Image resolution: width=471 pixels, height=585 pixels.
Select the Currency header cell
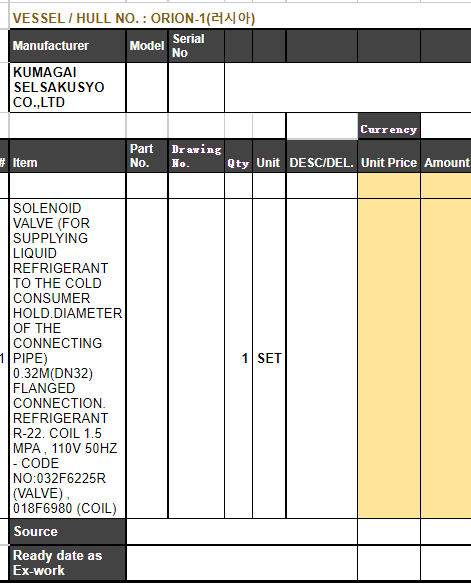(389, 129)
